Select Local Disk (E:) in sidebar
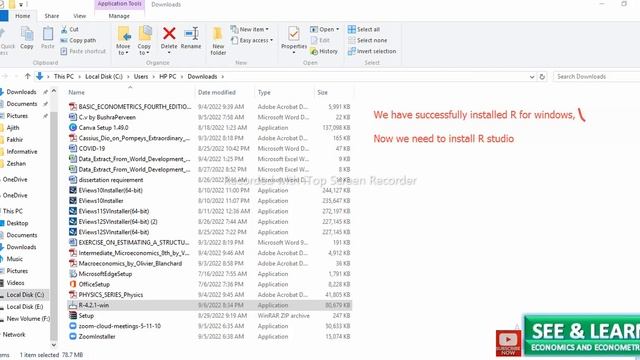Screen dimensions: 640x360 (x=24, y=307)
